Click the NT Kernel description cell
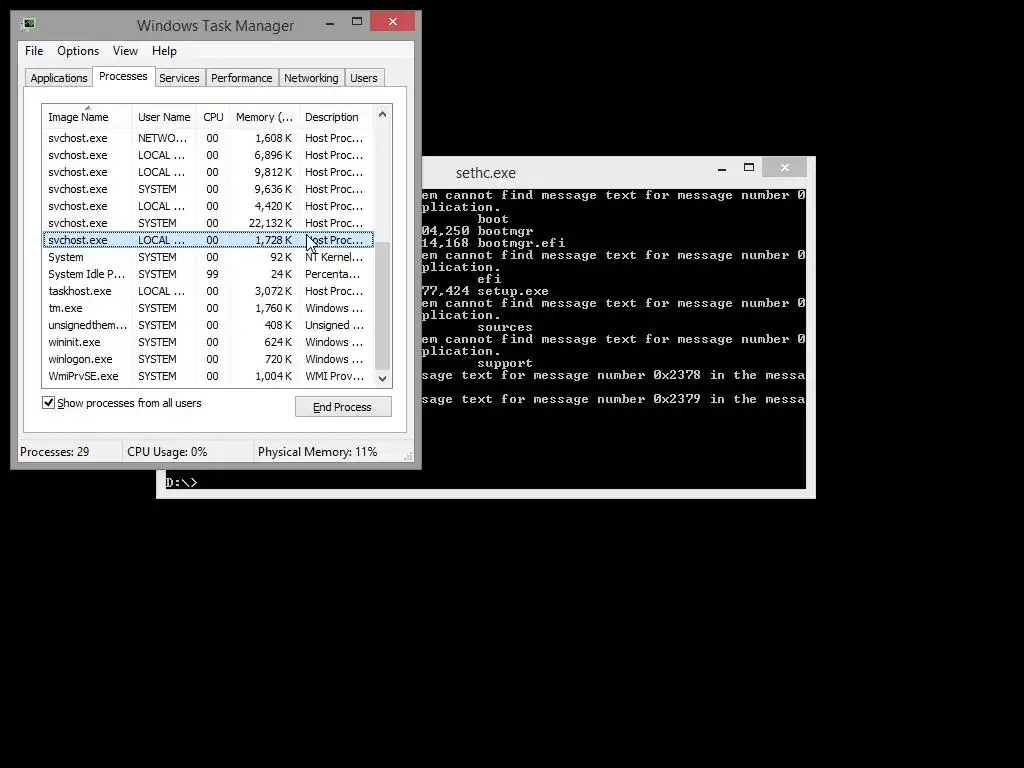 (334, 257)
